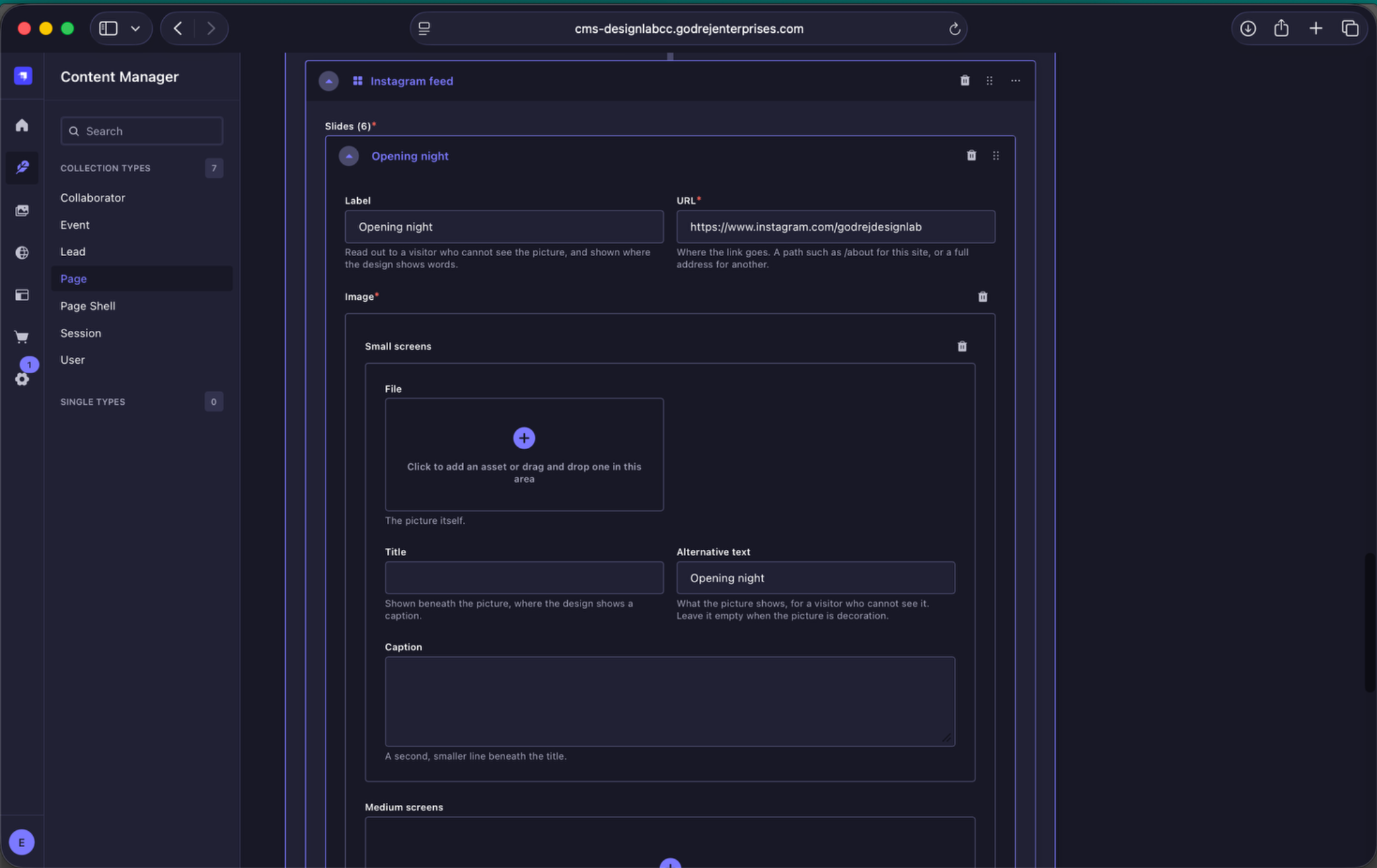The image size is (1377, 868).
Task: Open Safari sidebar dropdown chevron
Action: [135, 28]
